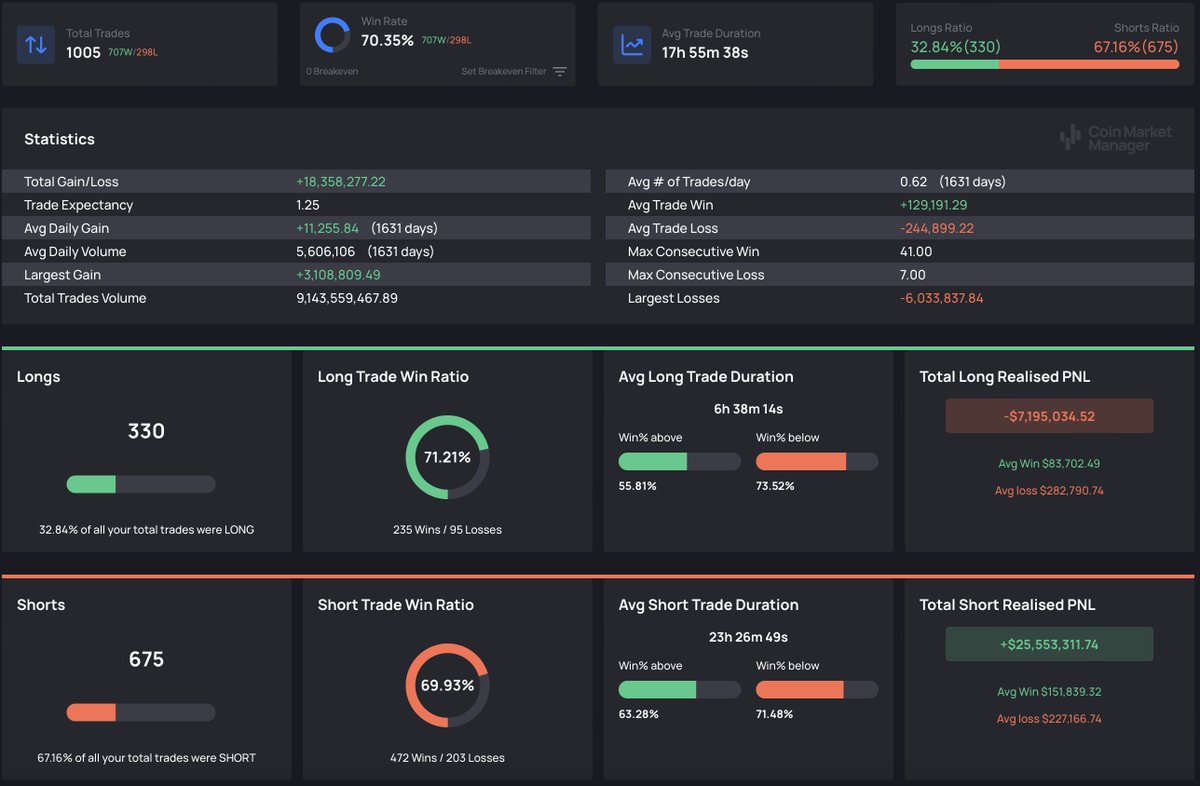Click short Avg loss $227,166.74
Viewport: 1200px width, 786px height.
(x=1049, y=719)
